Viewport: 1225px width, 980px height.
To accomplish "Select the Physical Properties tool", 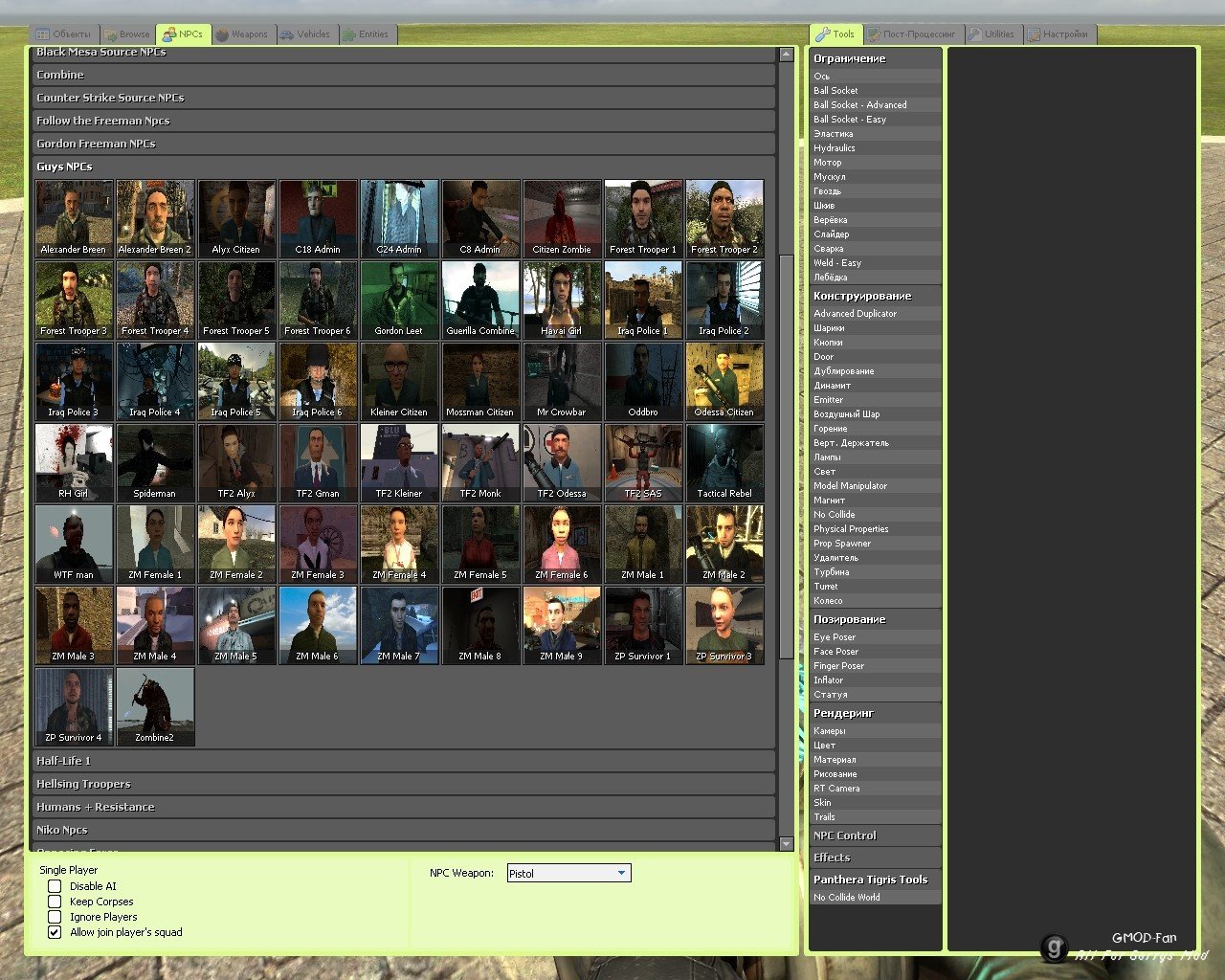I will coord(876,528).
